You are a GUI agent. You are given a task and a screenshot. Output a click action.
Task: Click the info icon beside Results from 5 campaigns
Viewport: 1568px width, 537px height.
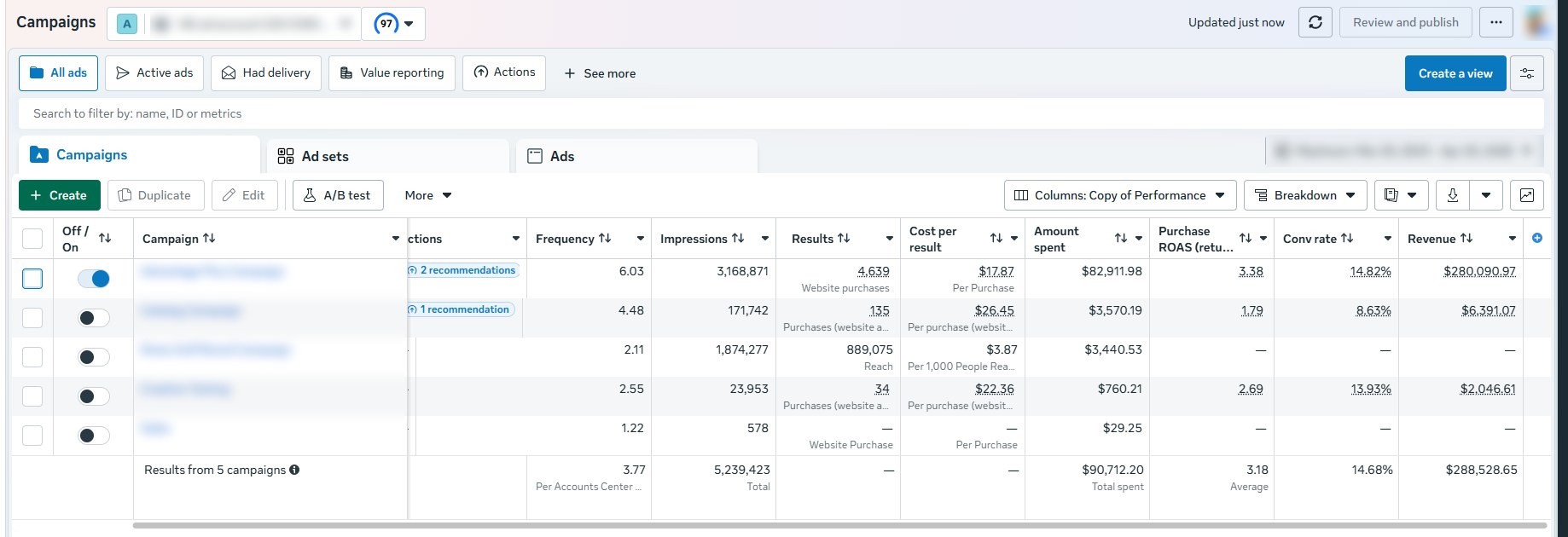[294, 470]
